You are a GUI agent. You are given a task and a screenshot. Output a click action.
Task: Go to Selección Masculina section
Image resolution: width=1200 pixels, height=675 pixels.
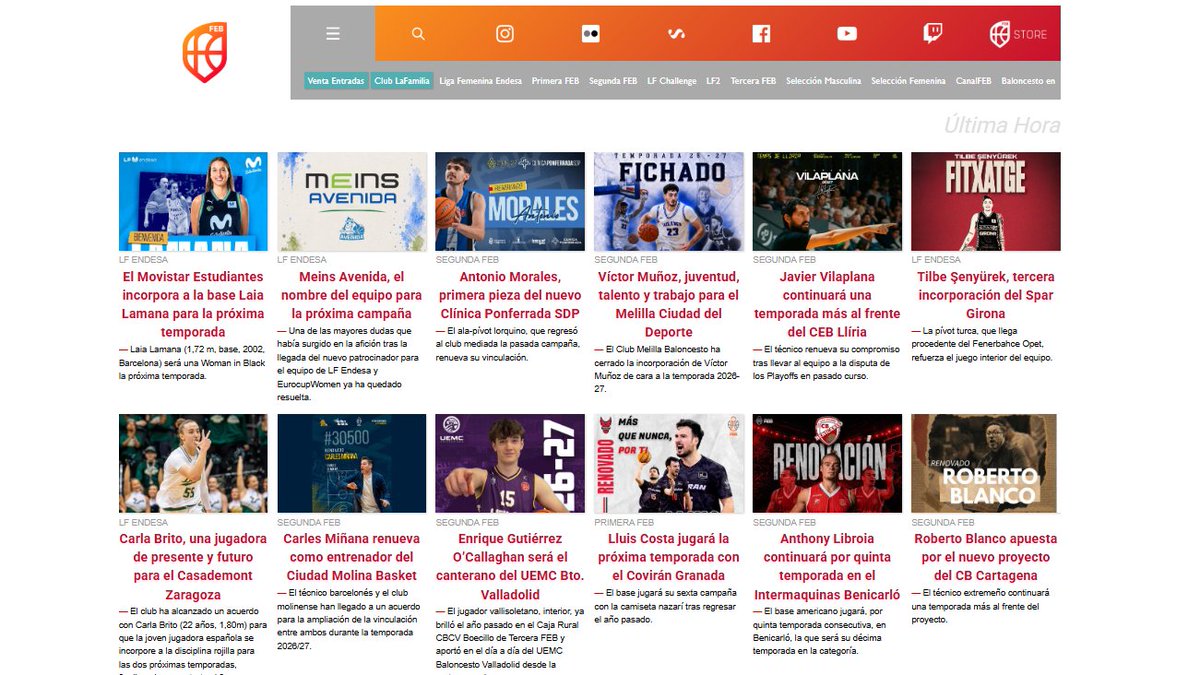823,81
